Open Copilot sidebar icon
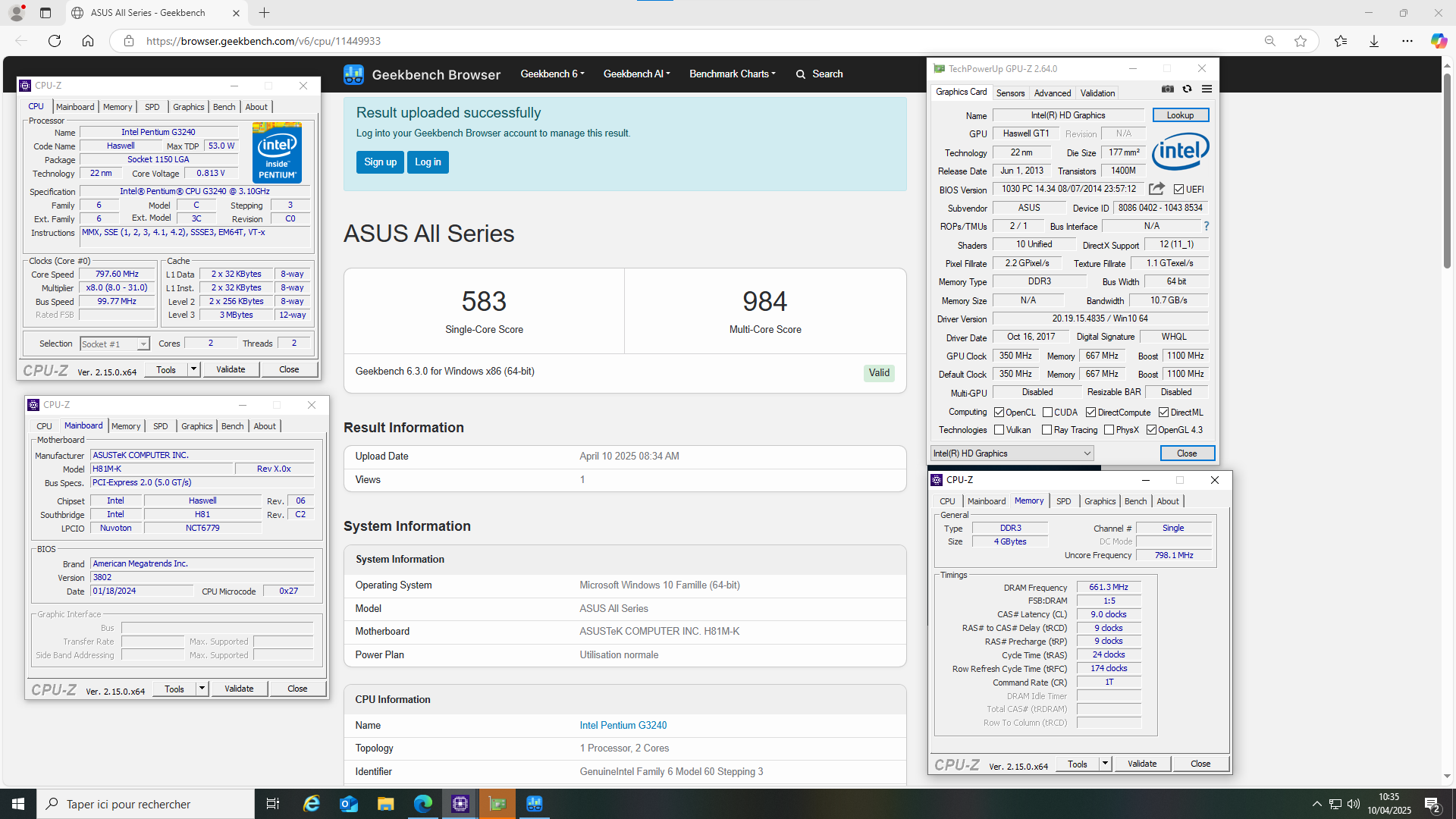 click(1439, 41)
